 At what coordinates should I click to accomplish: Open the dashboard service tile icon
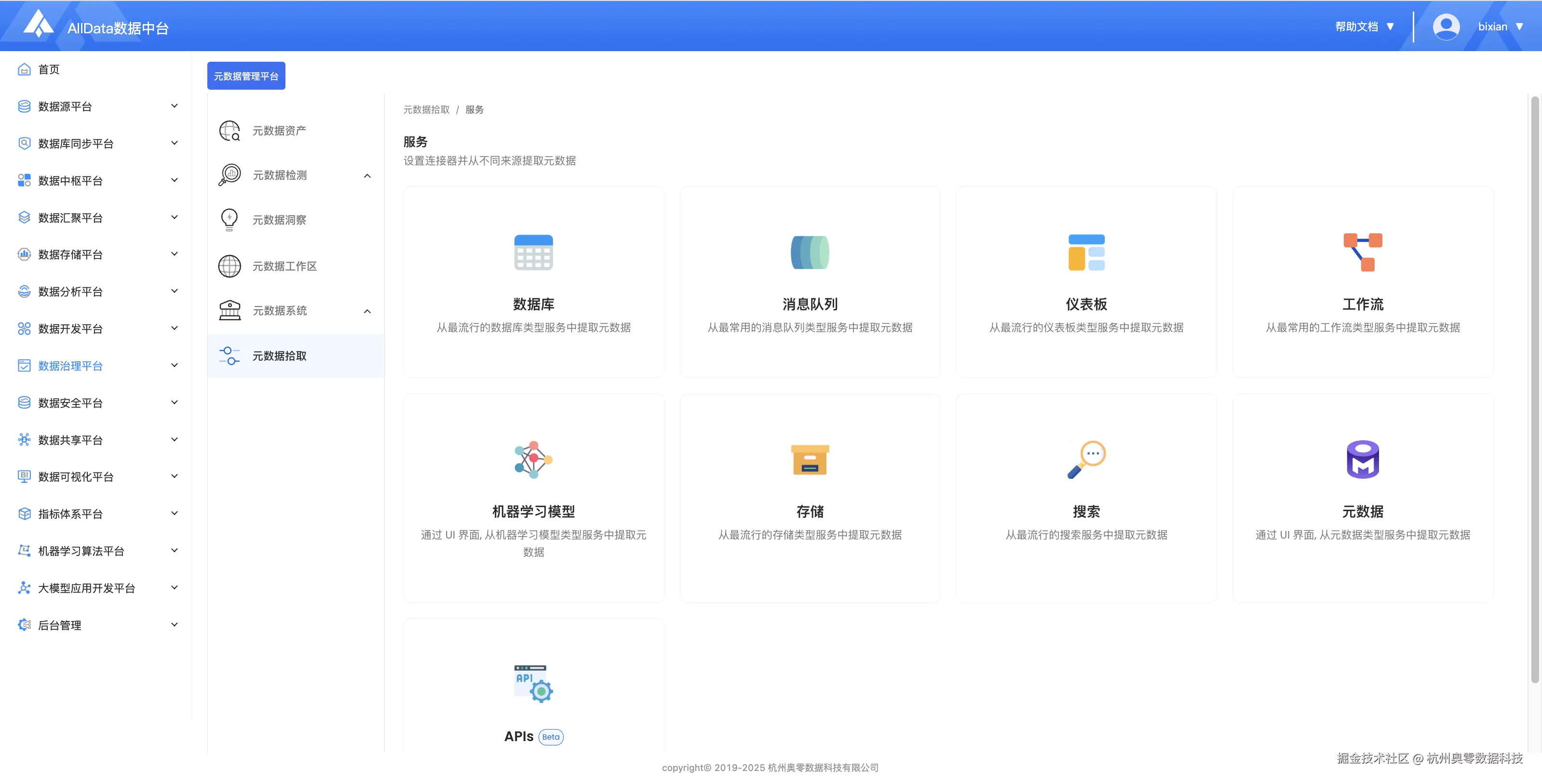pos(1086,252)
